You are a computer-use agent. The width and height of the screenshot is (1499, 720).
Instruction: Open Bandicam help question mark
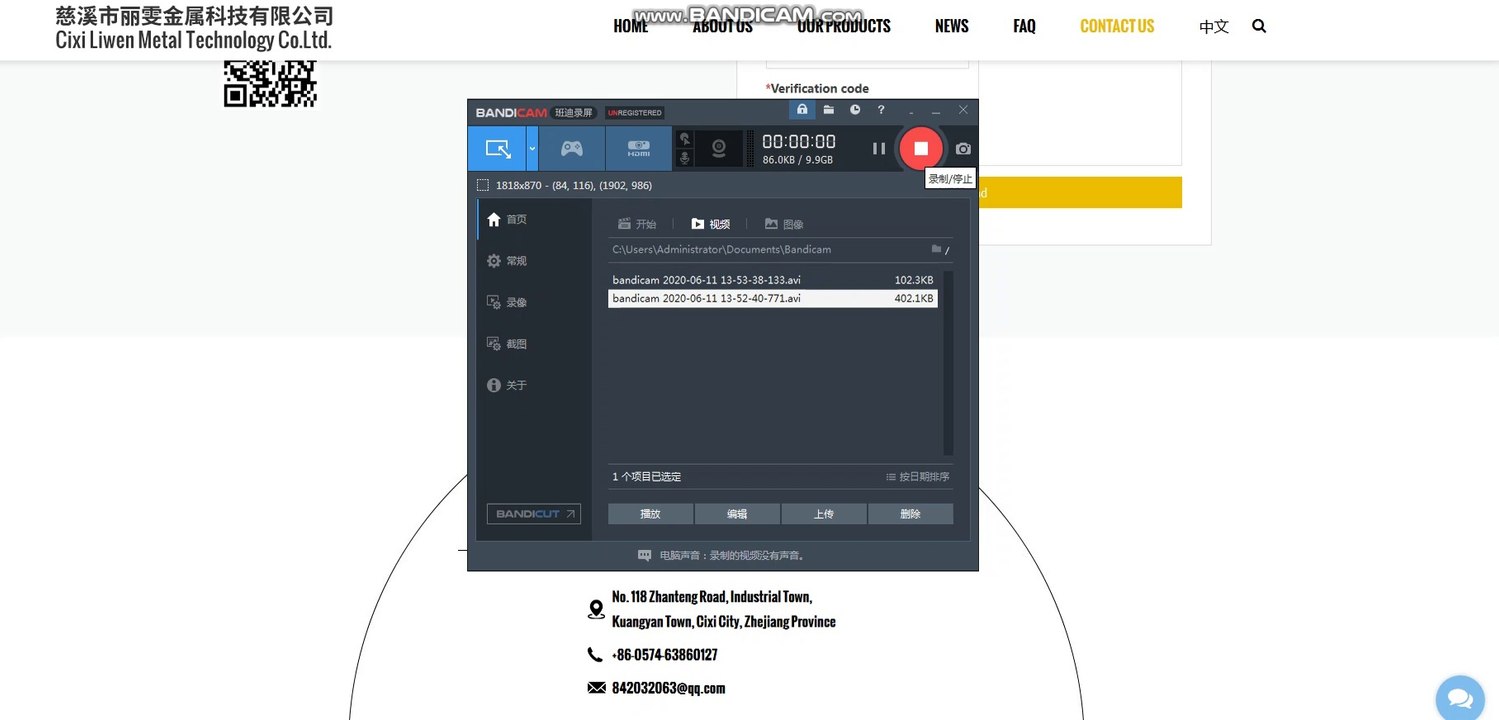point(881,110)
